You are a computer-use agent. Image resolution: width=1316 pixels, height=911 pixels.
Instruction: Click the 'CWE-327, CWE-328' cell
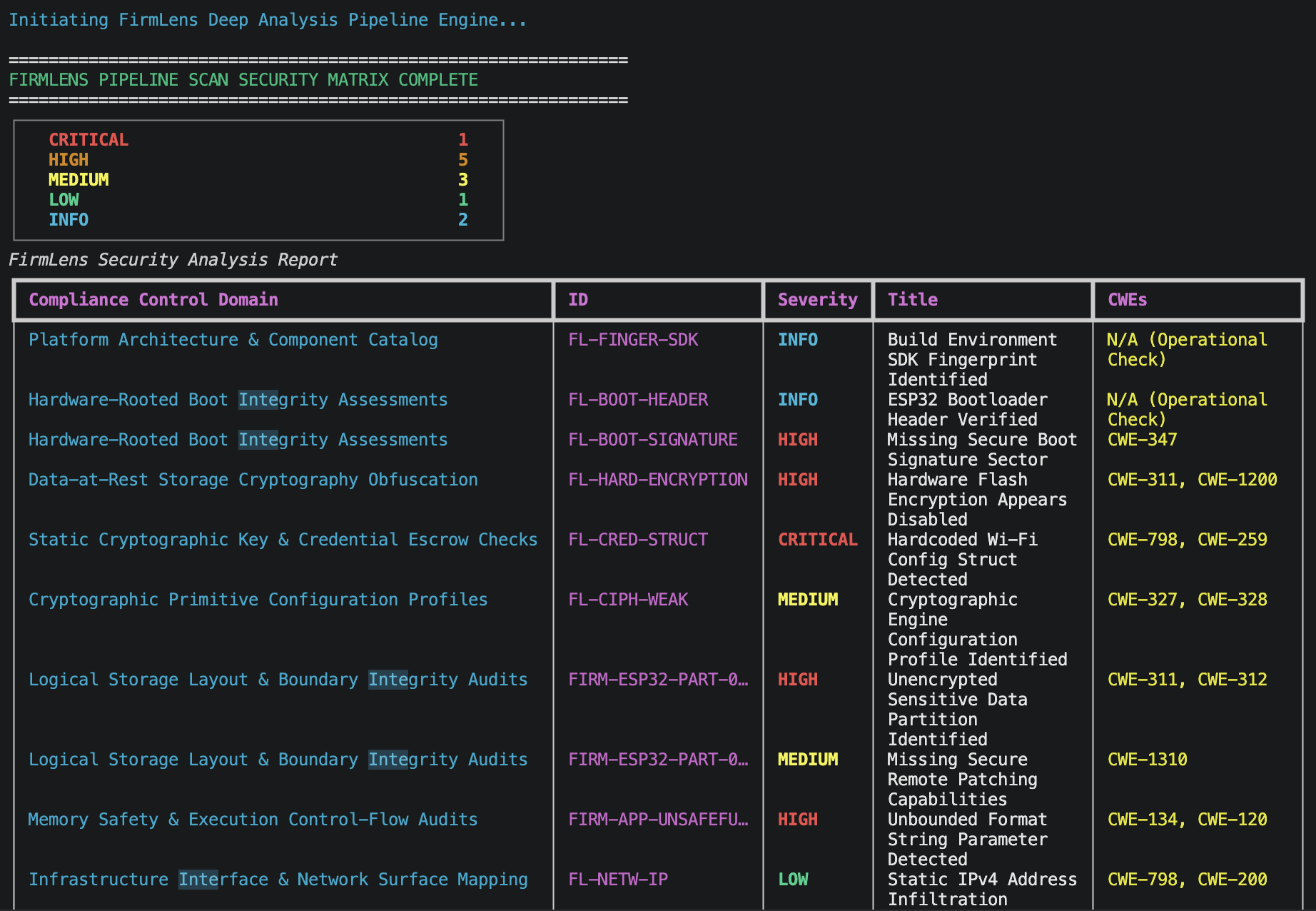(x=1188, y=600)
